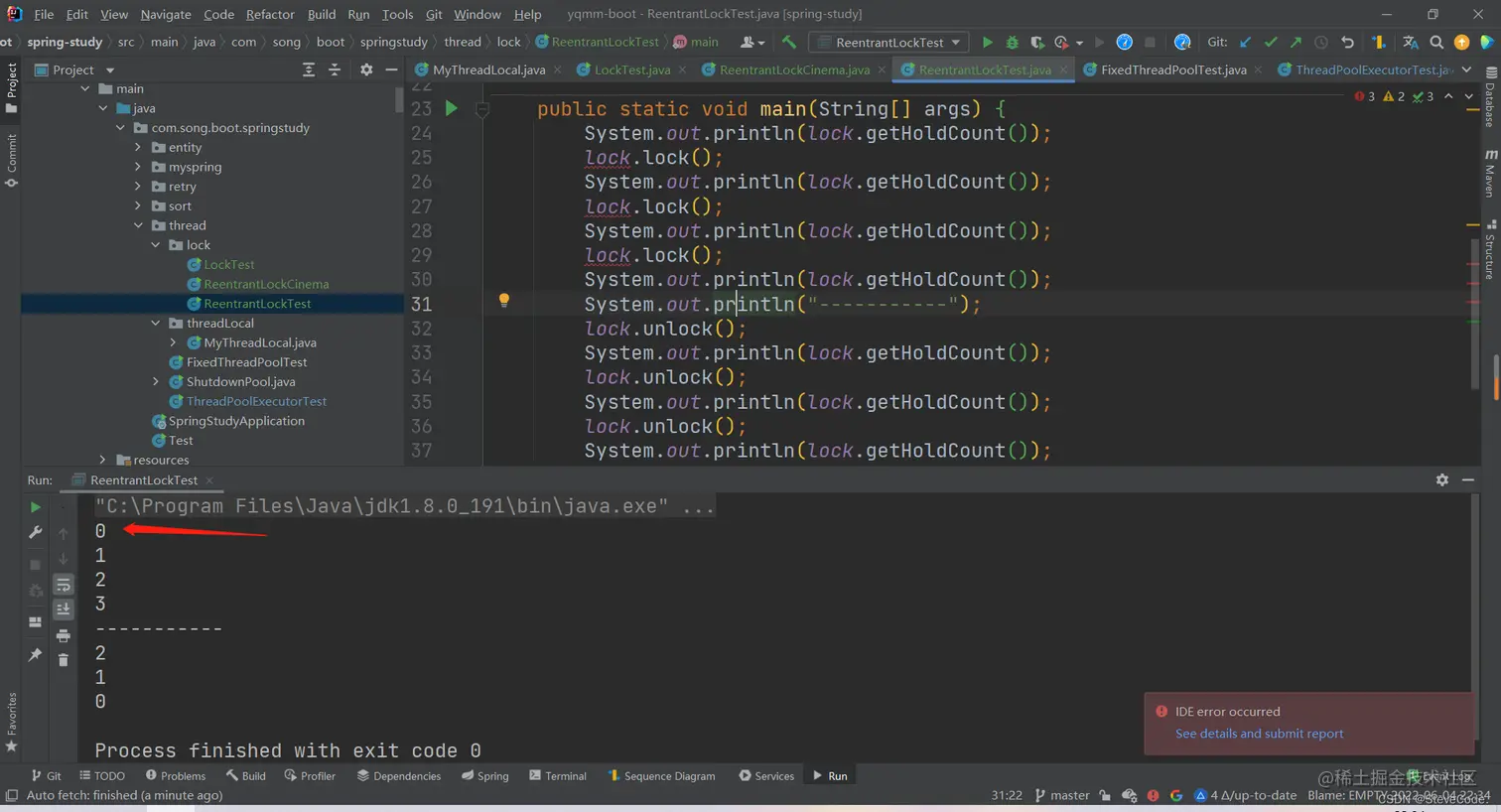Git commit green checkmark icon
The height and width of the screenshot is (812, 1501).
coord(1271,43)
